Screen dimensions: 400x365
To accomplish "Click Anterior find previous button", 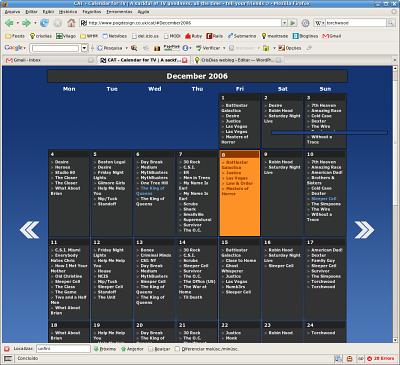I will (x=132, y=349).
